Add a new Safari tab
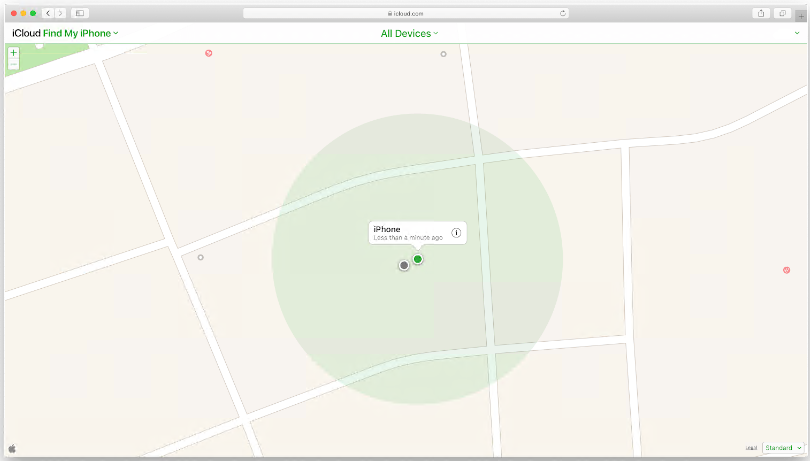The image size is (810, 461). [x=800, y=16]
